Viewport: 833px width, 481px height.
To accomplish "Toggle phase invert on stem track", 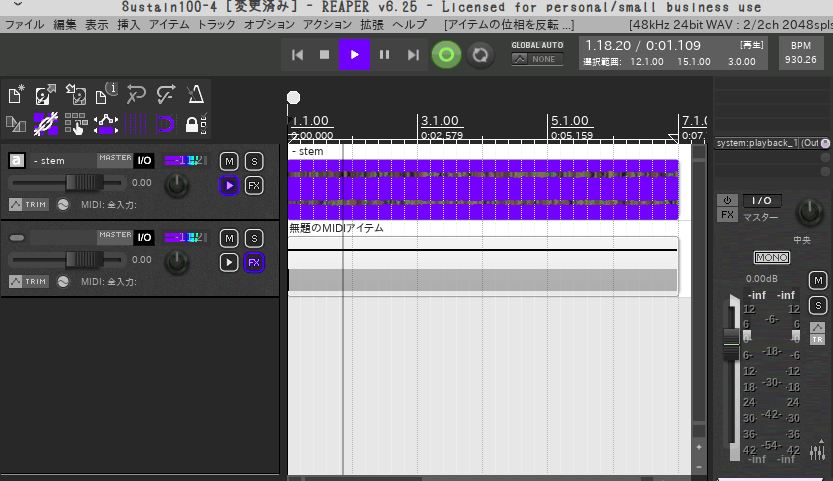I will tap(63, 205).
